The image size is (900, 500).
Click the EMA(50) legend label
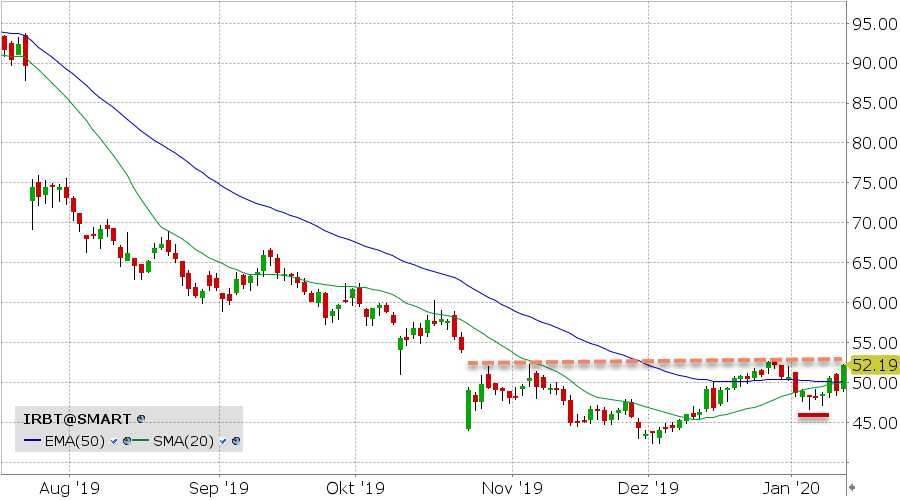pos(75,441)
